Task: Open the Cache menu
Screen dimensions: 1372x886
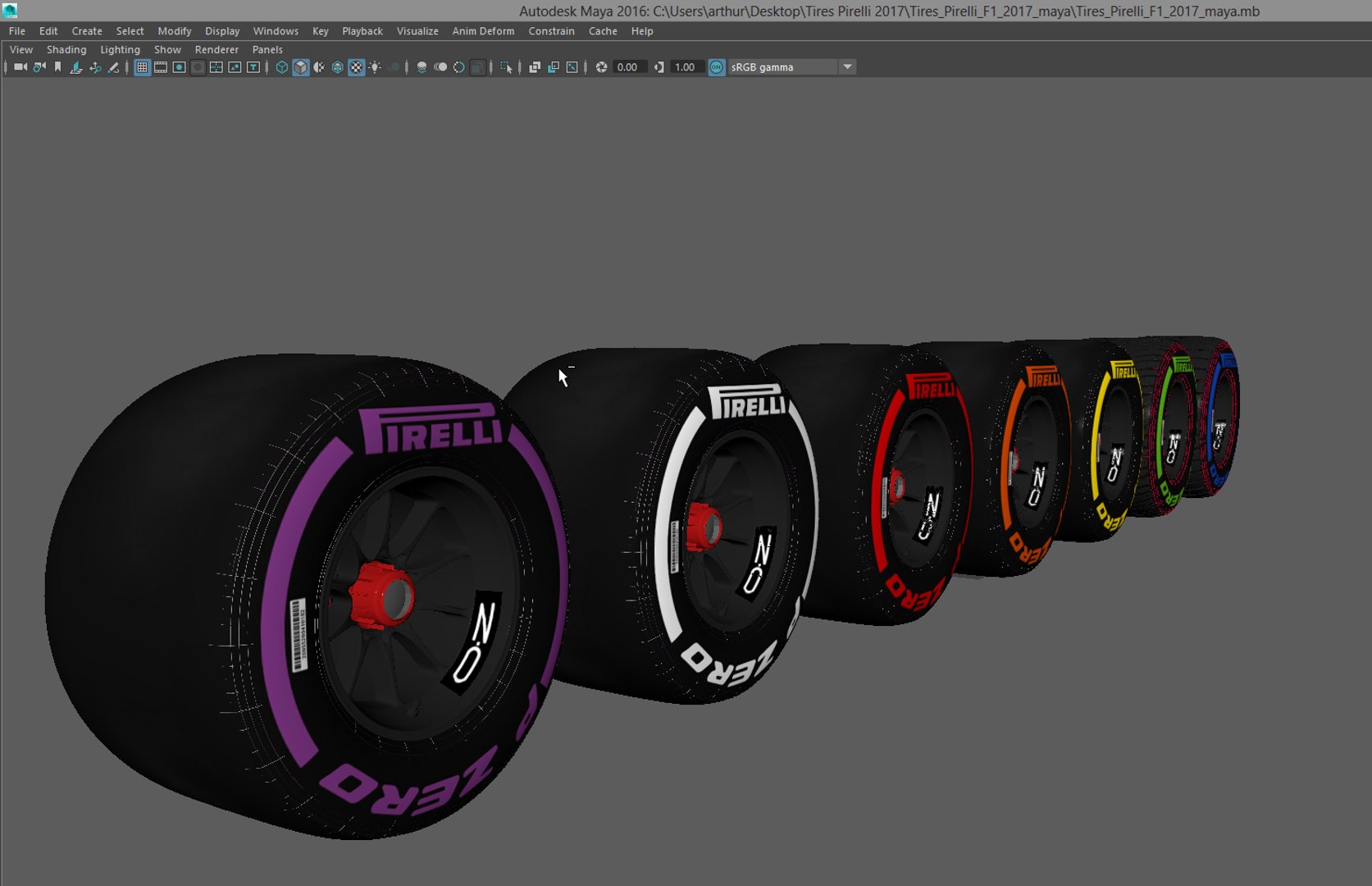Action: (603, 31)
